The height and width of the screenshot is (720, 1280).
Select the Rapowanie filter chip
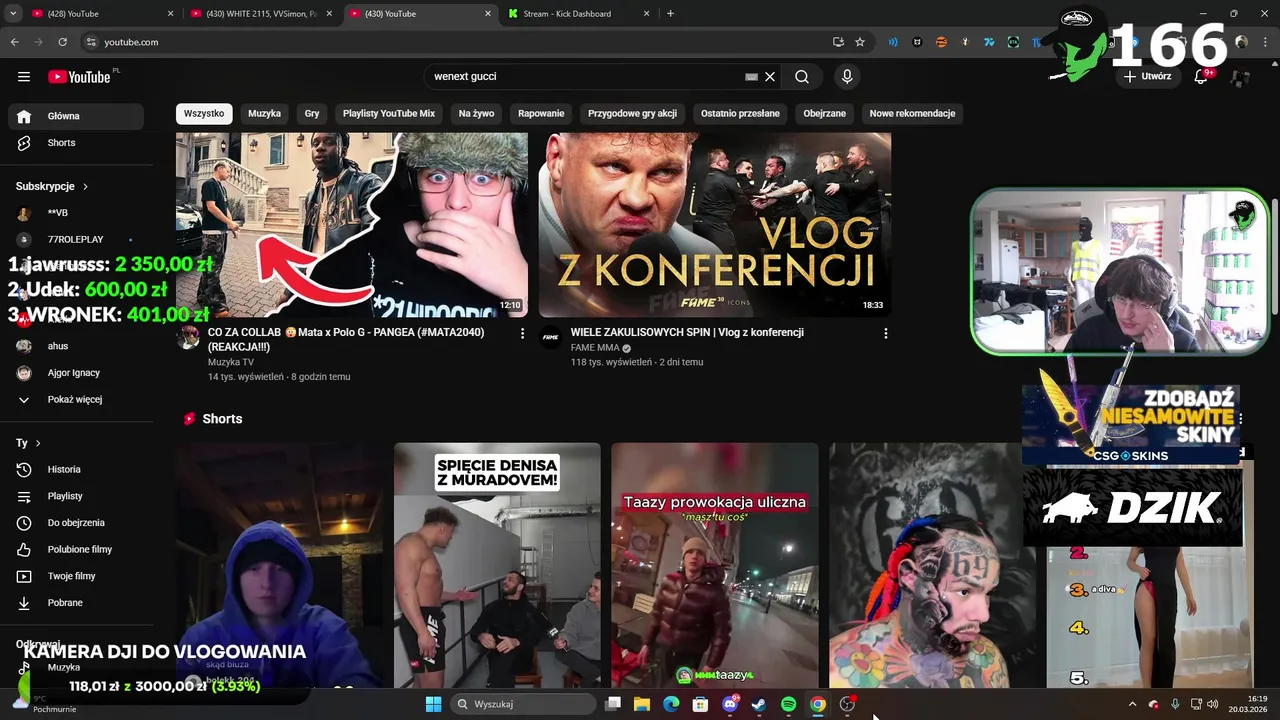[541, 114]
